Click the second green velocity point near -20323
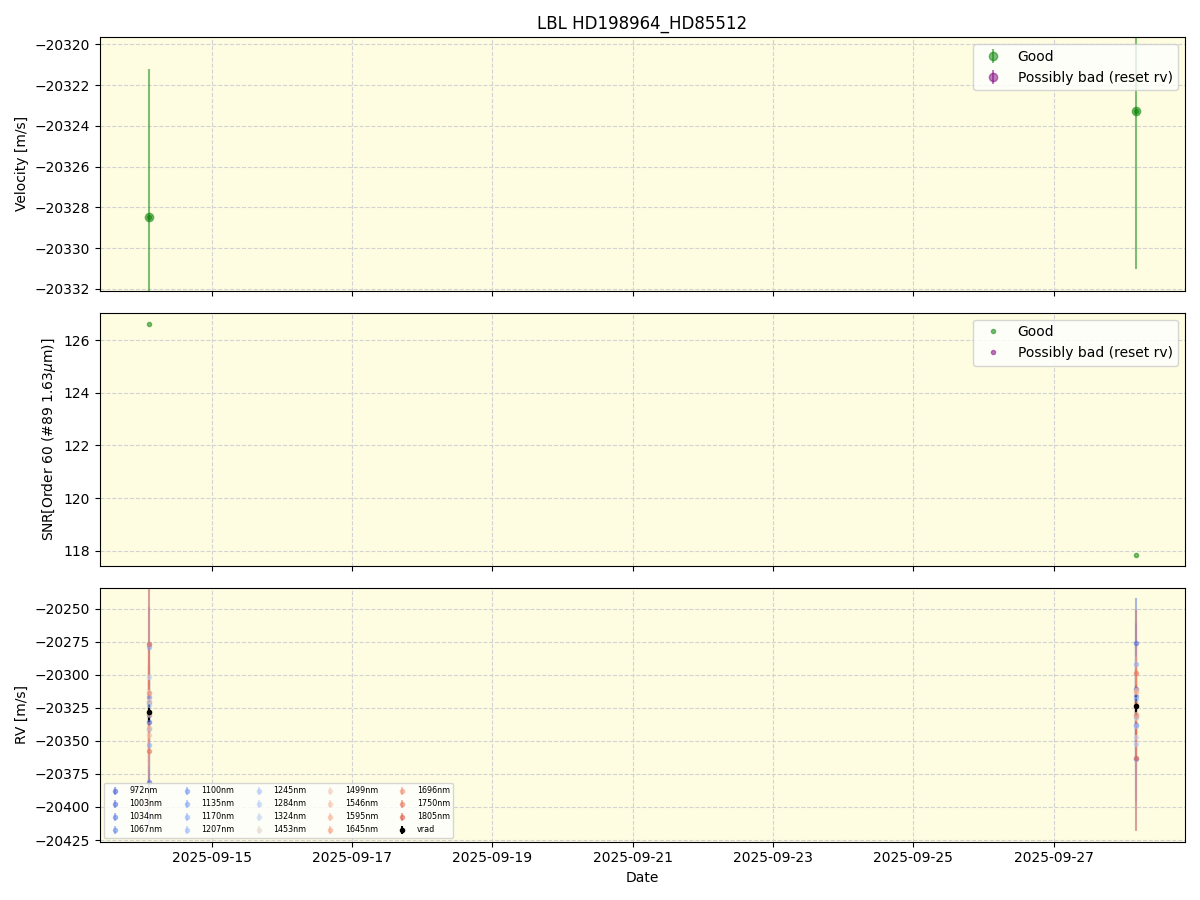 pos(1136,111)
